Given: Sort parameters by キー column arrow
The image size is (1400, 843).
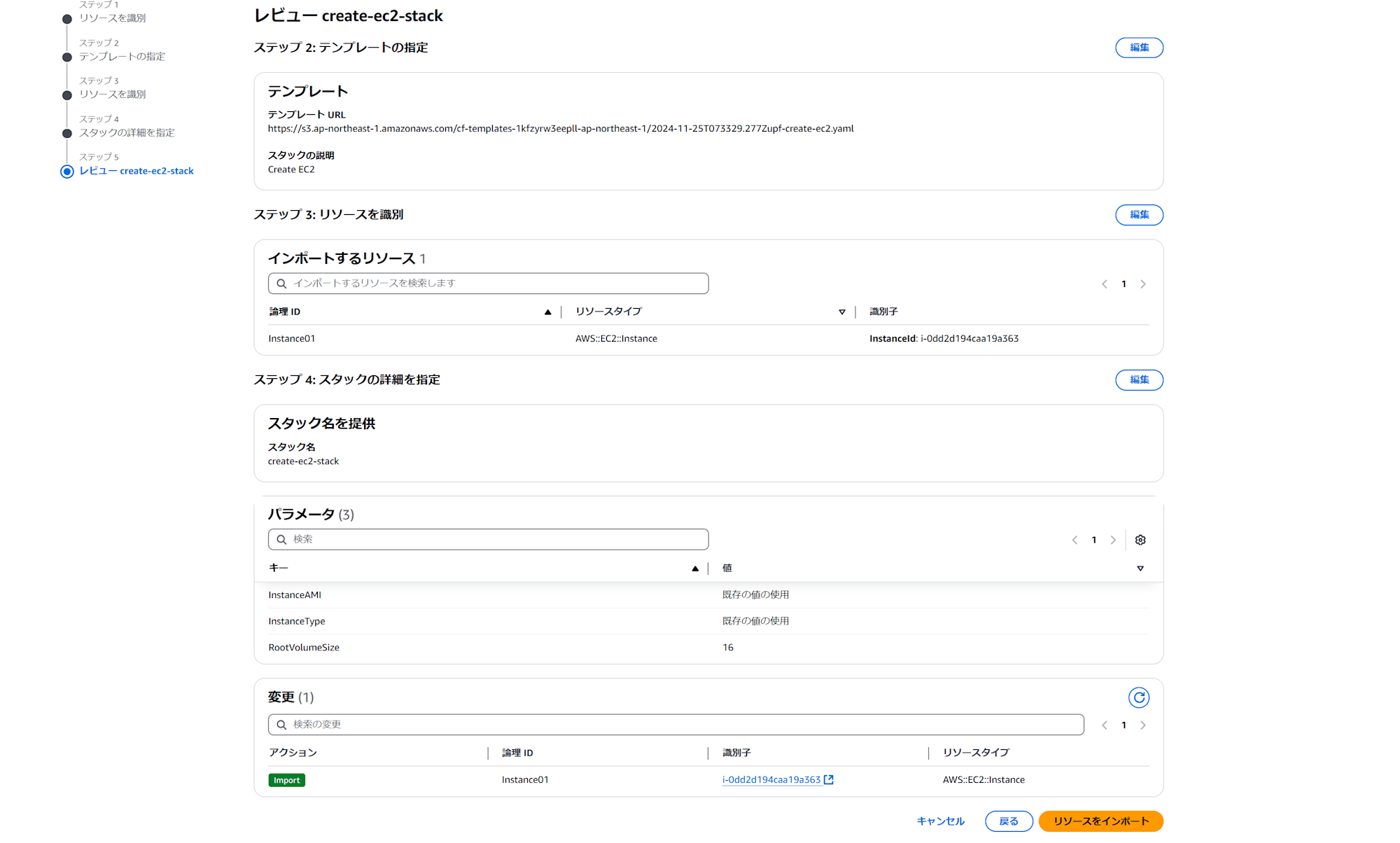Looking at the screenshot, I should [x=695, y=569].
